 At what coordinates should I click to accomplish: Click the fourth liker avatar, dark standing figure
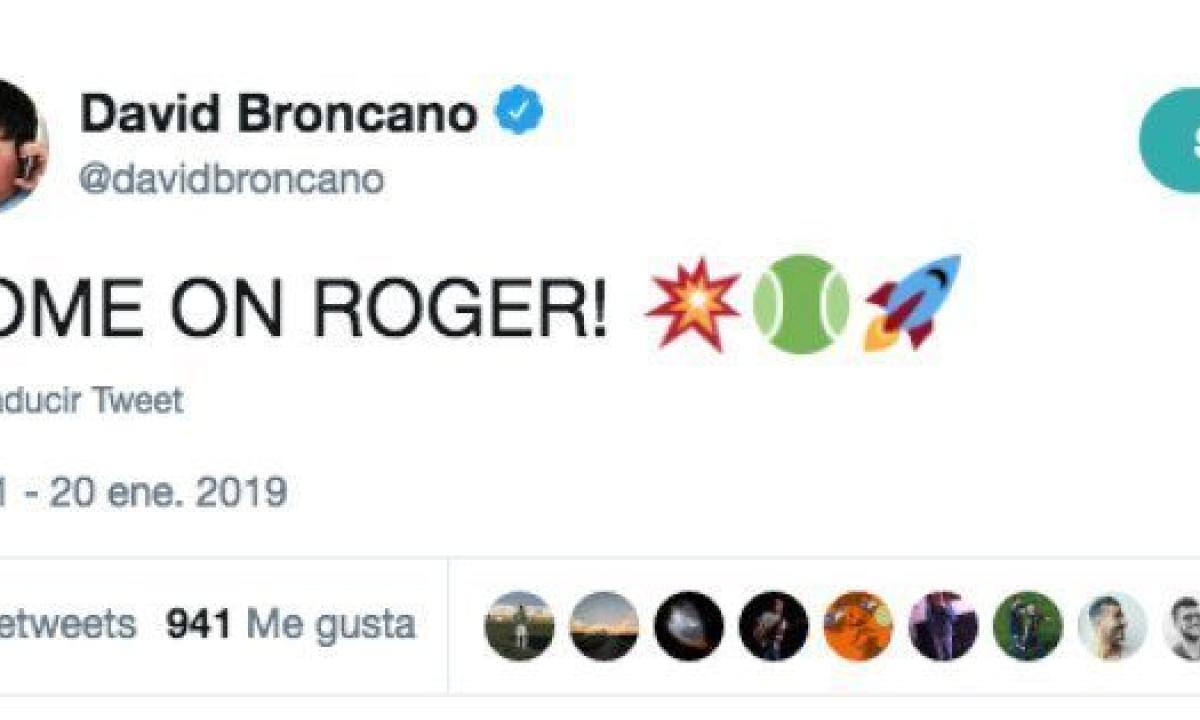point(774,626)
